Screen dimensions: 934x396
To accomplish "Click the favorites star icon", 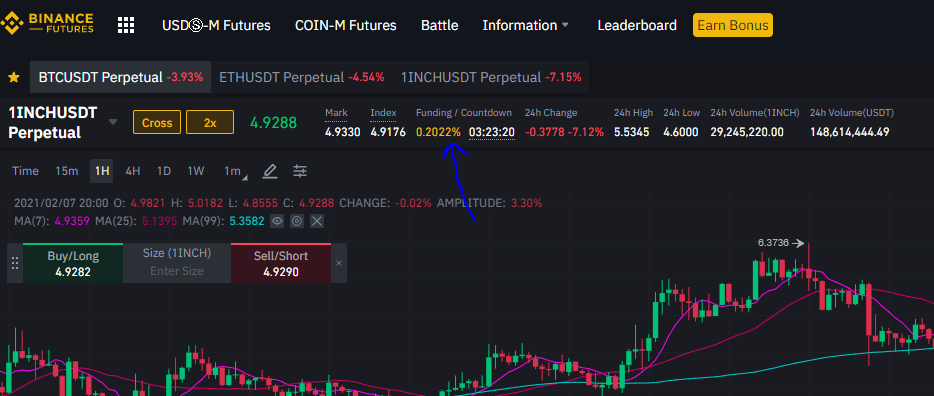I will (14, 77).
